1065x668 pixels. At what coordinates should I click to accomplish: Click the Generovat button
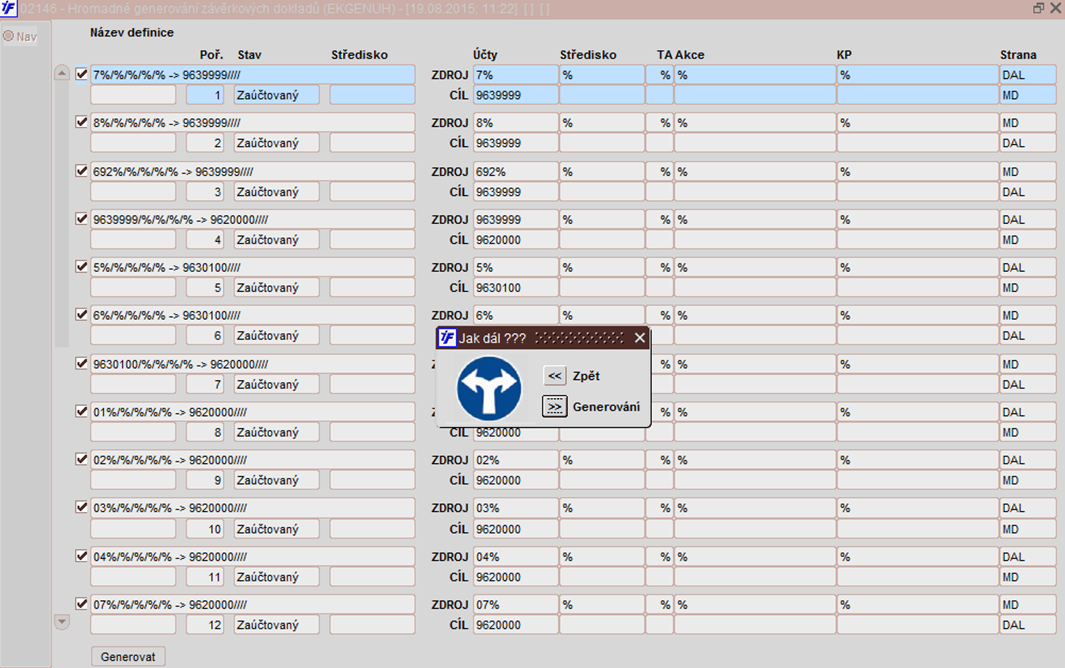[x=128, y=656]
